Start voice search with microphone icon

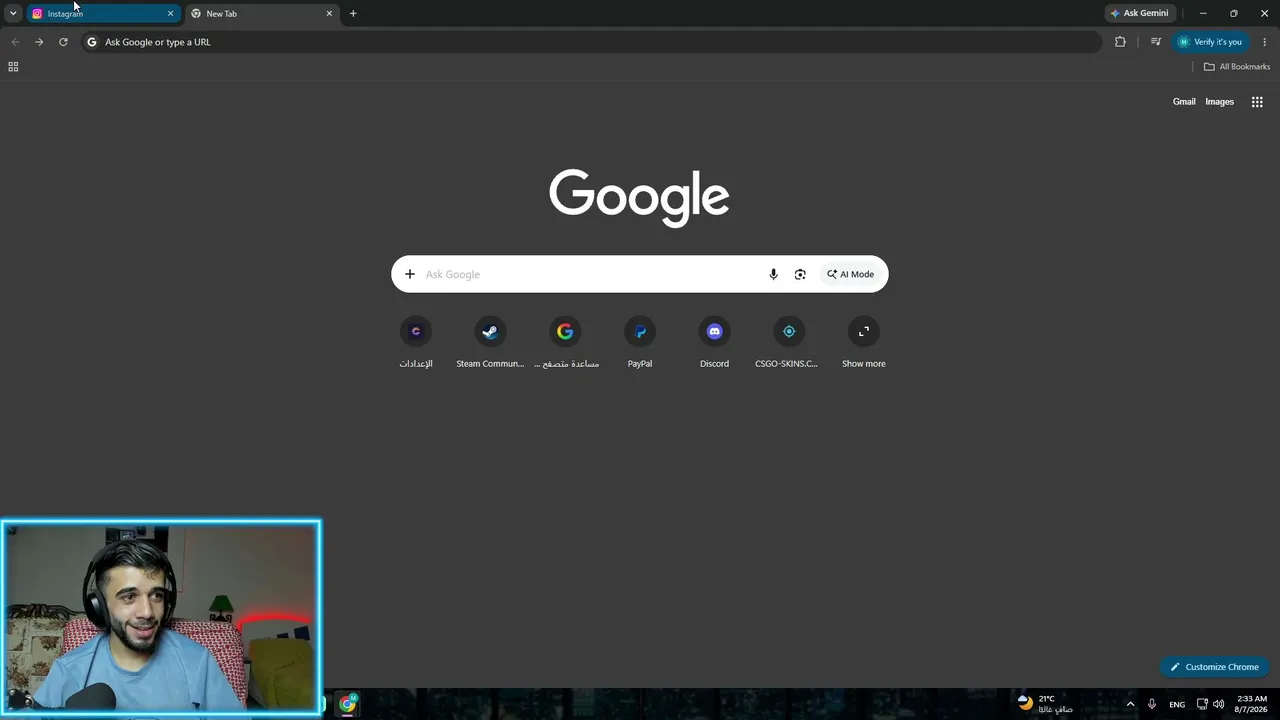pos(773,274)
